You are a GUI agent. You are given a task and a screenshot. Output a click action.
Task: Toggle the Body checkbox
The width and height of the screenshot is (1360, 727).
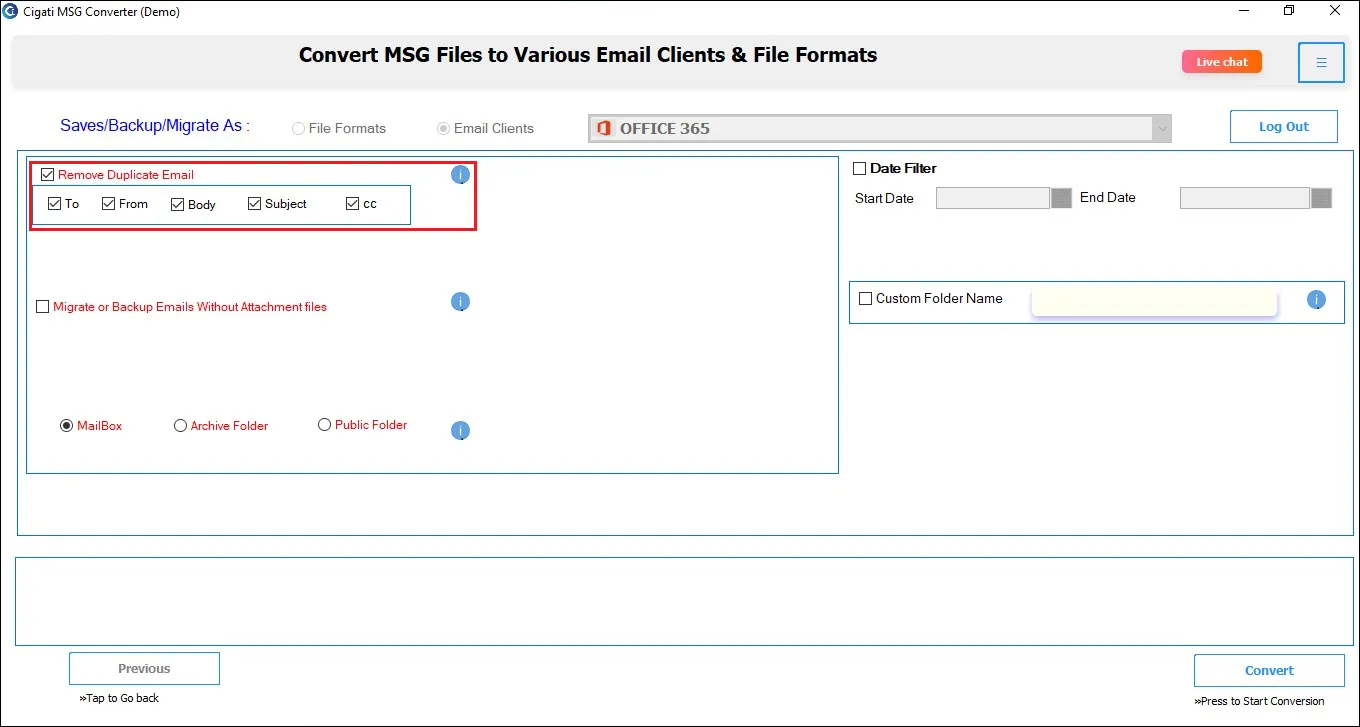pyautogui.click(x=177, y=204)
